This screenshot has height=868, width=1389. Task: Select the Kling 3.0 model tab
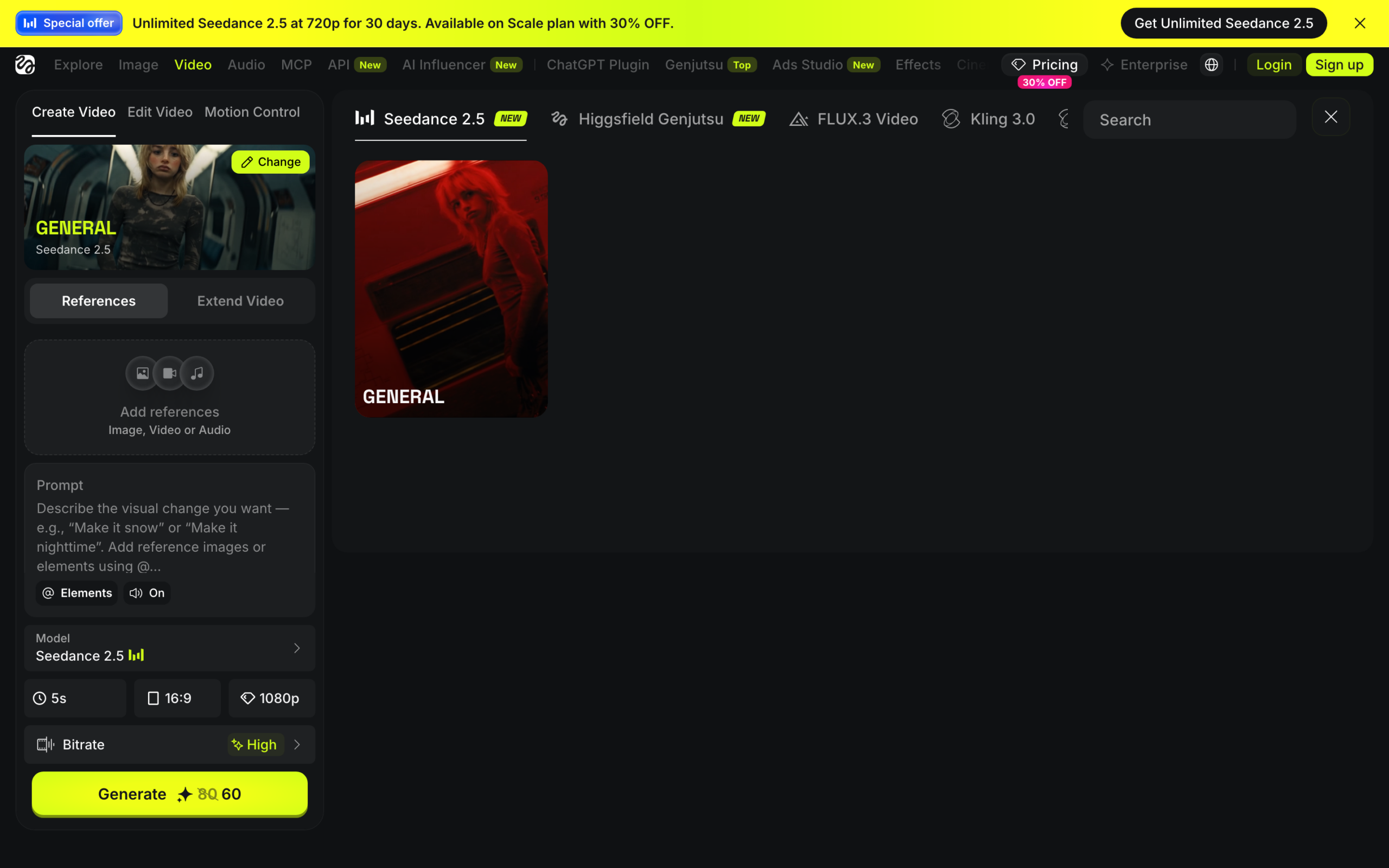coord(989,119)
